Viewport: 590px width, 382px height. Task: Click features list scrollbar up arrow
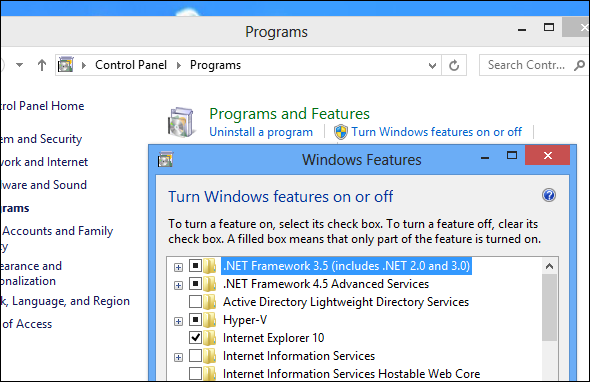[x=549, y=266]
